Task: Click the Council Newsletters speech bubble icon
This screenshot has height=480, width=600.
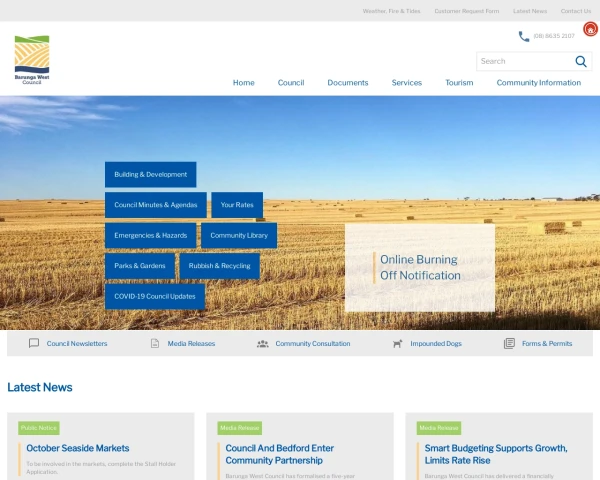Action: point(34,343)
